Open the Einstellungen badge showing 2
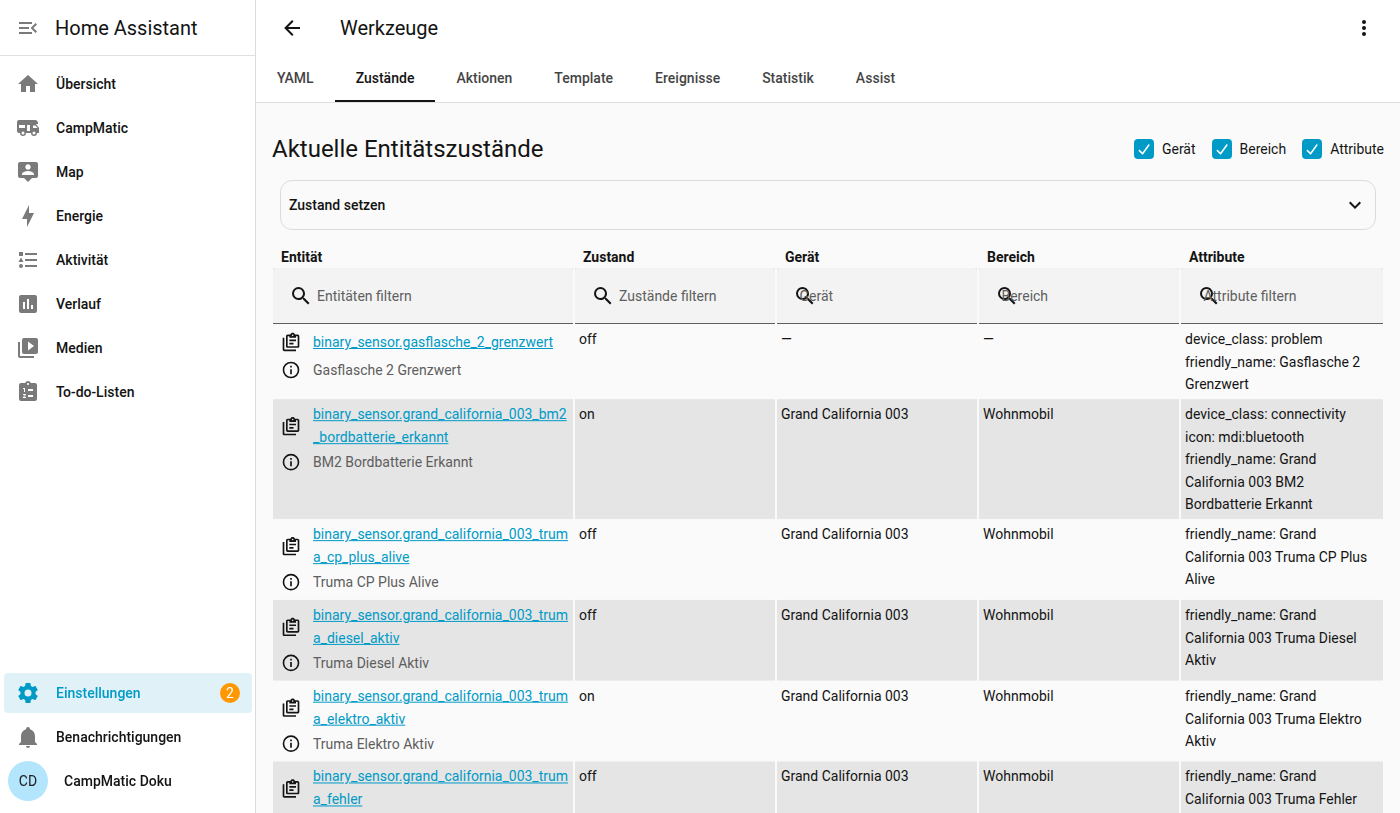This screenshot has height=813, width=1400. pos(230,693)
